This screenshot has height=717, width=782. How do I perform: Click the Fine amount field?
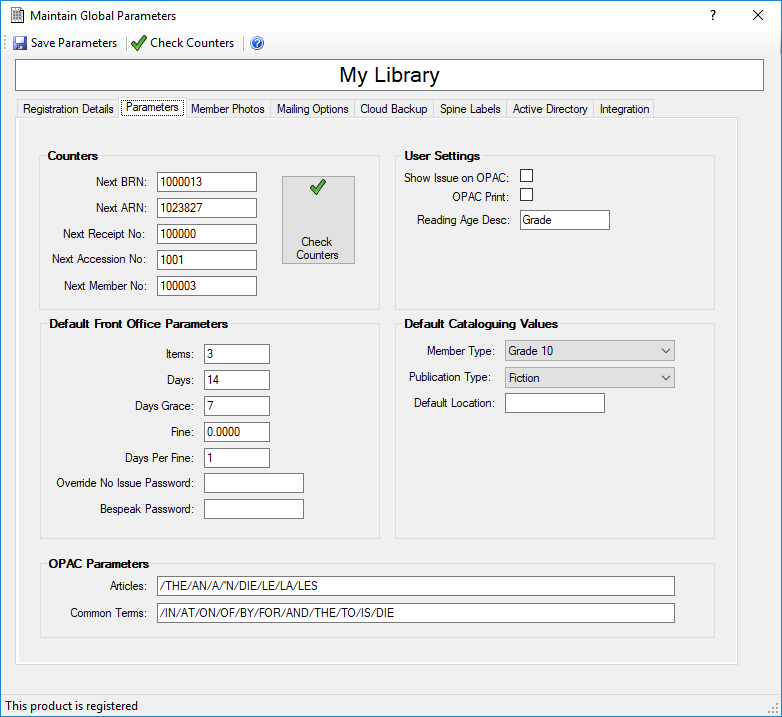click(237, 432)
